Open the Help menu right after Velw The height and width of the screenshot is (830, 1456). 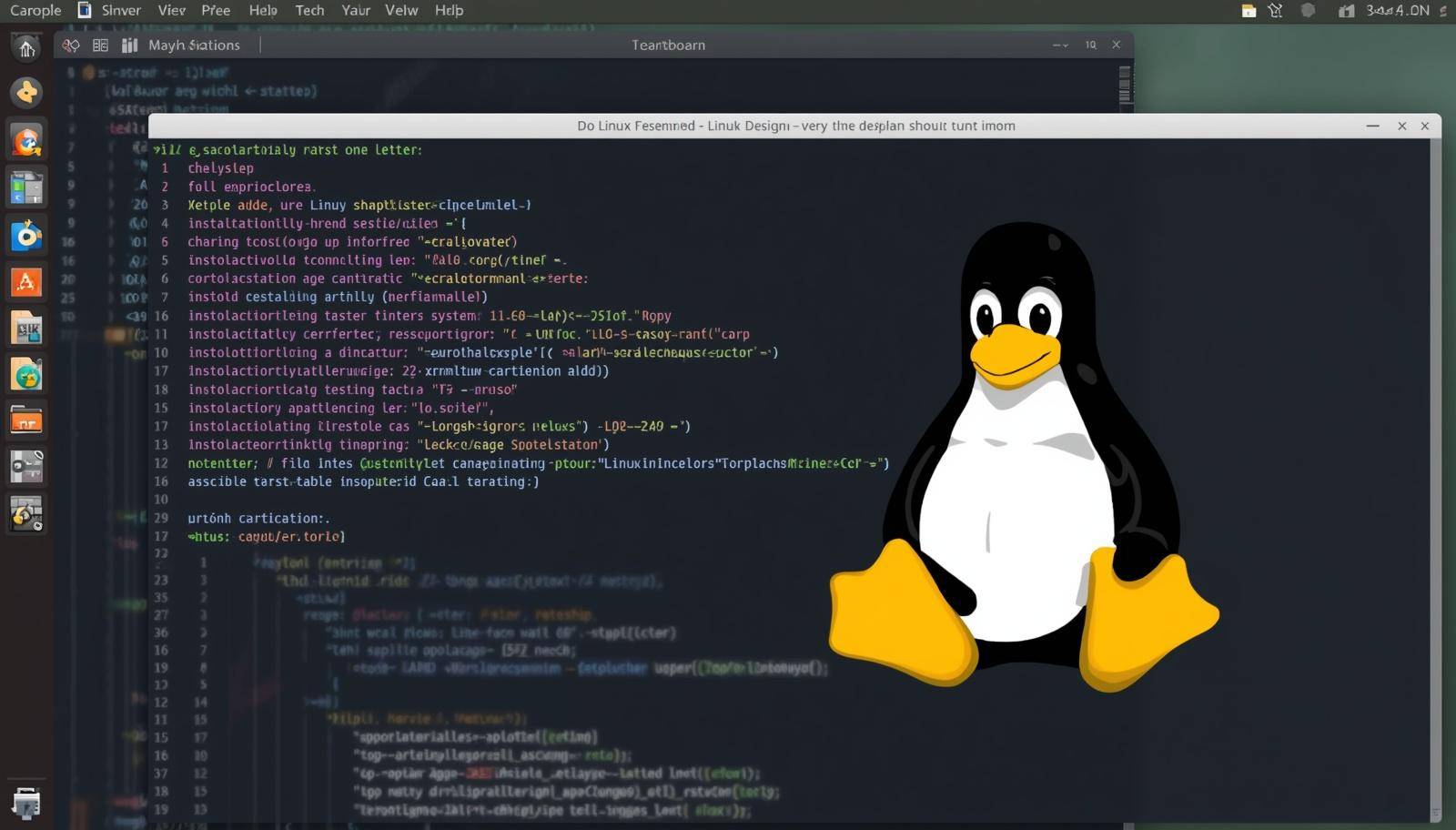(449, 10)
